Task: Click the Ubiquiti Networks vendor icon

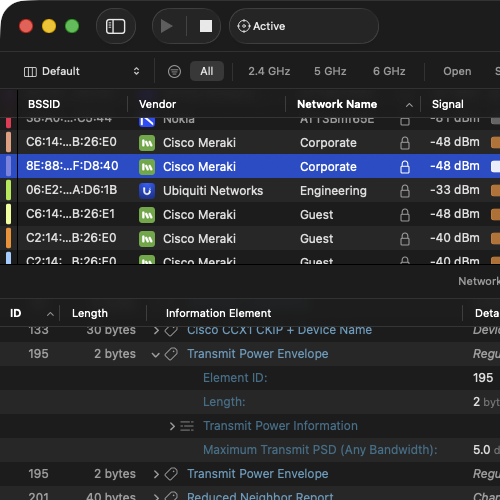Action: click(x=147, y=191)
